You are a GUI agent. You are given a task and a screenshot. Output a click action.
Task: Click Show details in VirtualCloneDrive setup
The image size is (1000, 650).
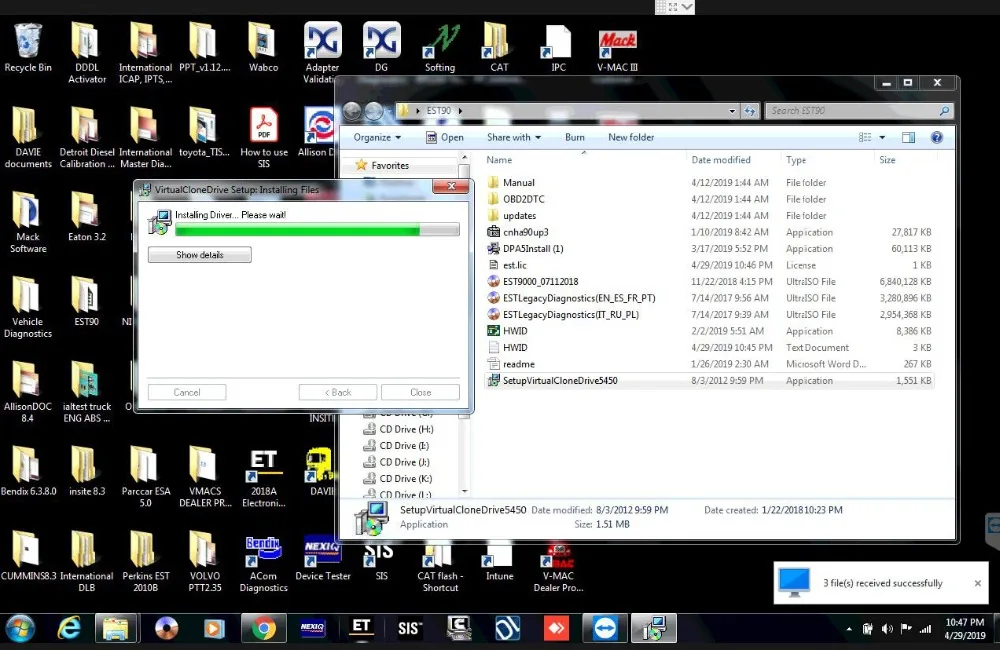pos(200,255)
